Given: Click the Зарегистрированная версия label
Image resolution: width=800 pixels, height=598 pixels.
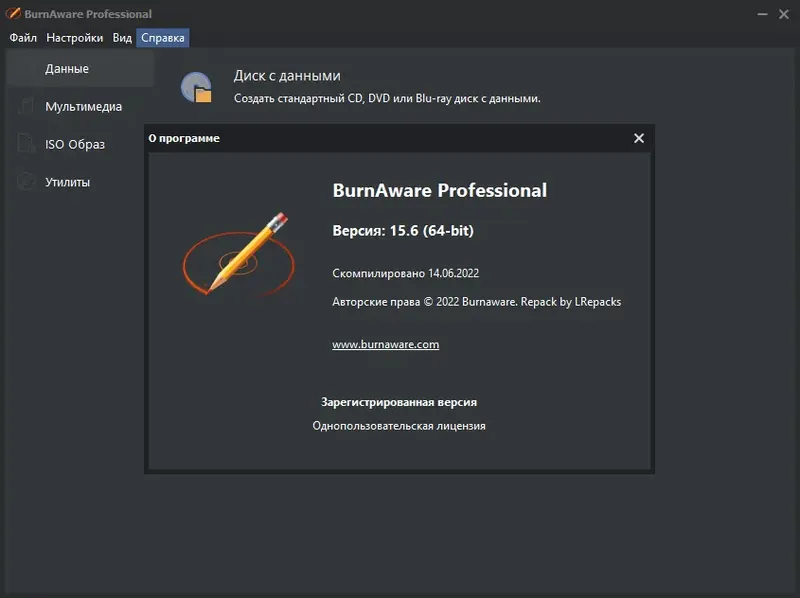Looking at the screenshot, I should click(x=399, y=402).
